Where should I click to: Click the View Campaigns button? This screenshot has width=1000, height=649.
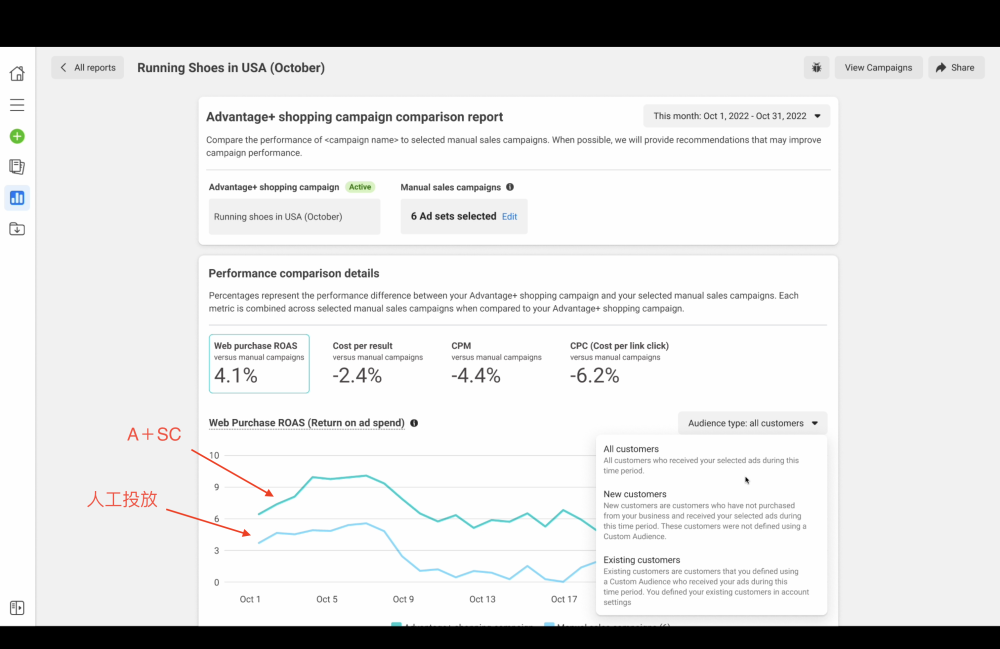[x=878, y=68]
